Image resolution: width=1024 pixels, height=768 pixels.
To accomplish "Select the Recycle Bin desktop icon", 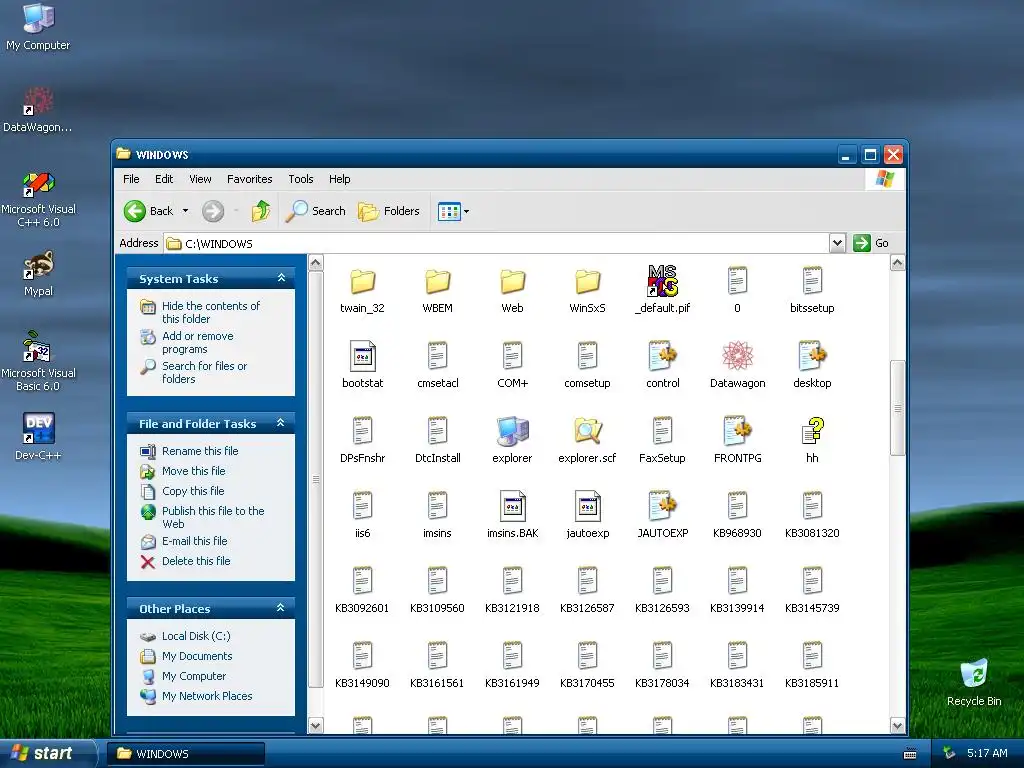I will coord(974,682).
